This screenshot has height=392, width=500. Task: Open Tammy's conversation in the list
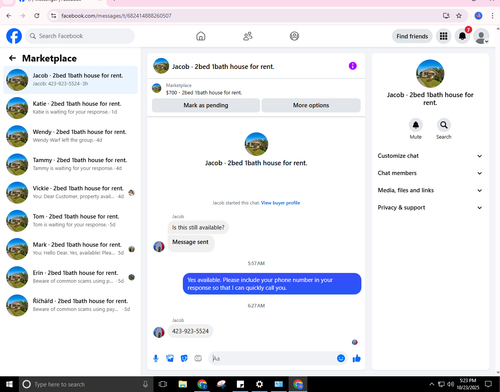pos(70,164)
